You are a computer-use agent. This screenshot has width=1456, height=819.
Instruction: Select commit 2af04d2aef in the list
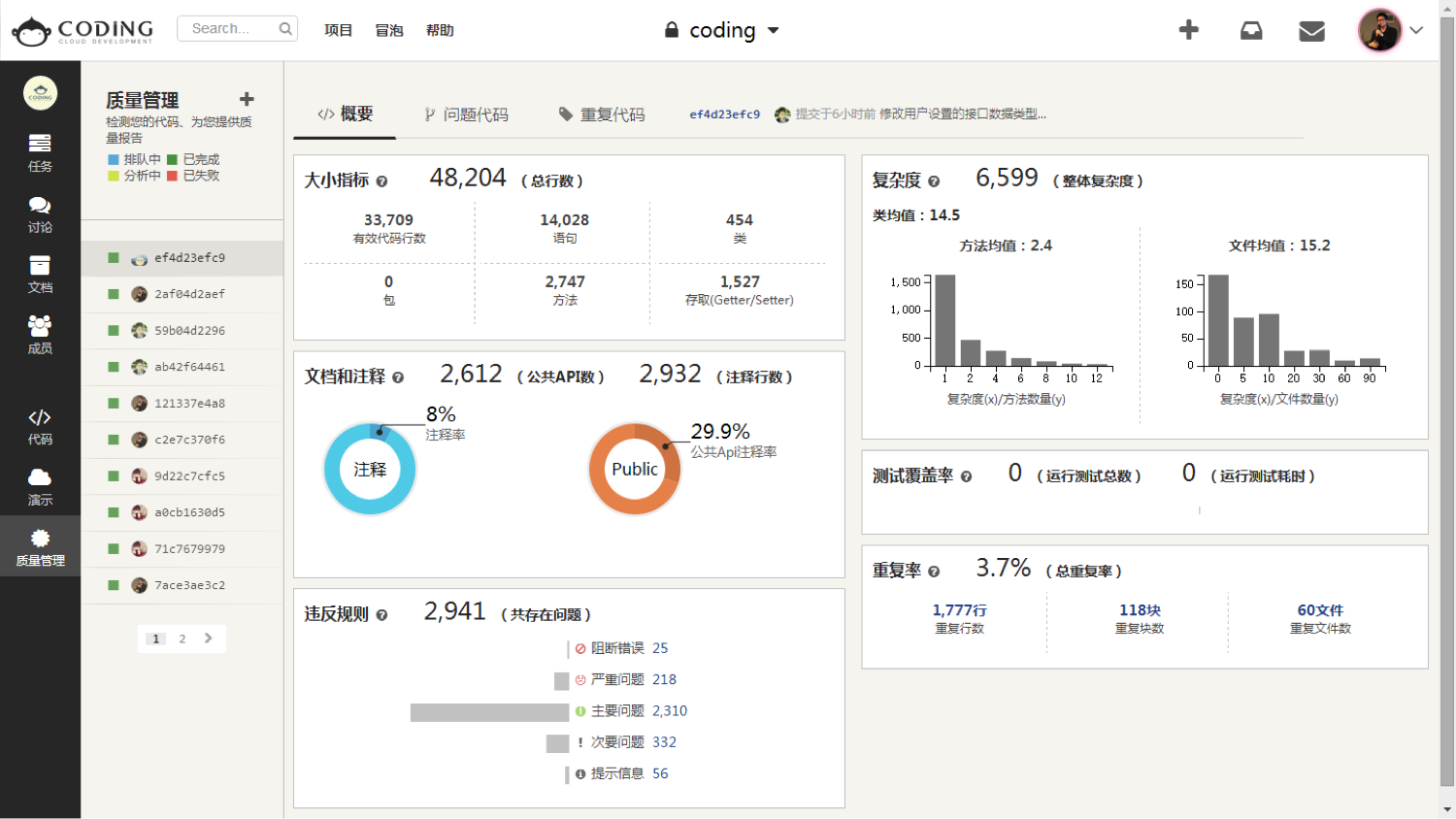click(189, 294)
